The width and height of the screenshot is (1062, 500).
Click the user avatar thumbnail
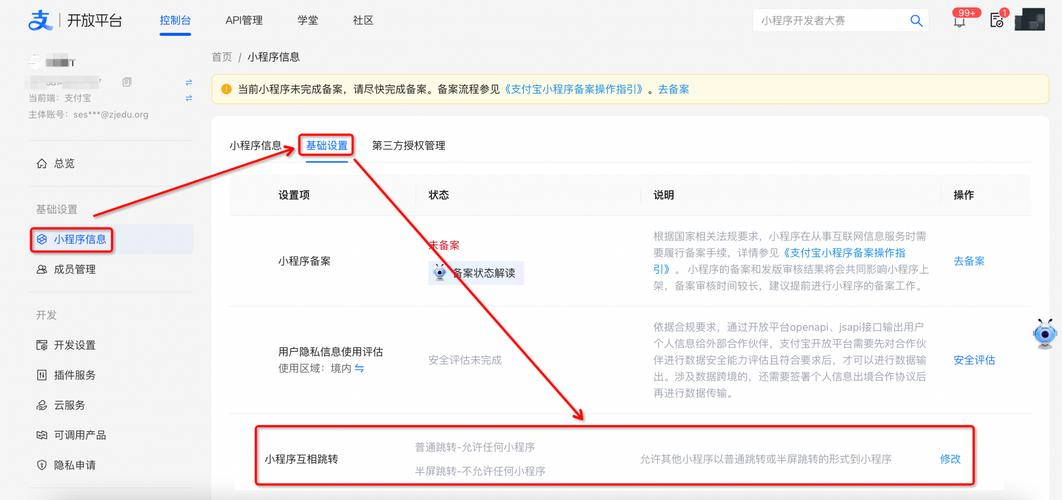coord(1029,20)
